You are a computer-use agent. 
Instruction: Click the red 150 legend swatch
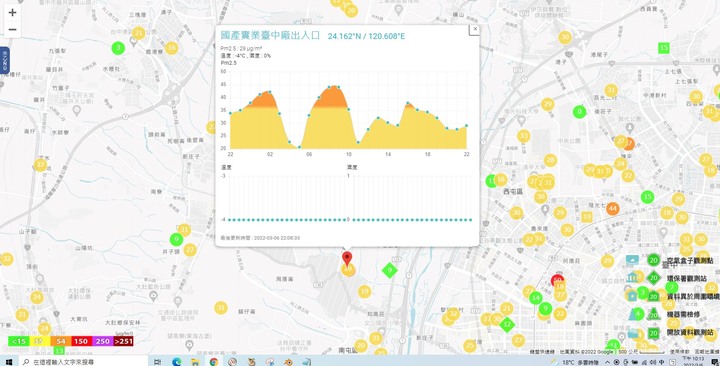(80, 341)
